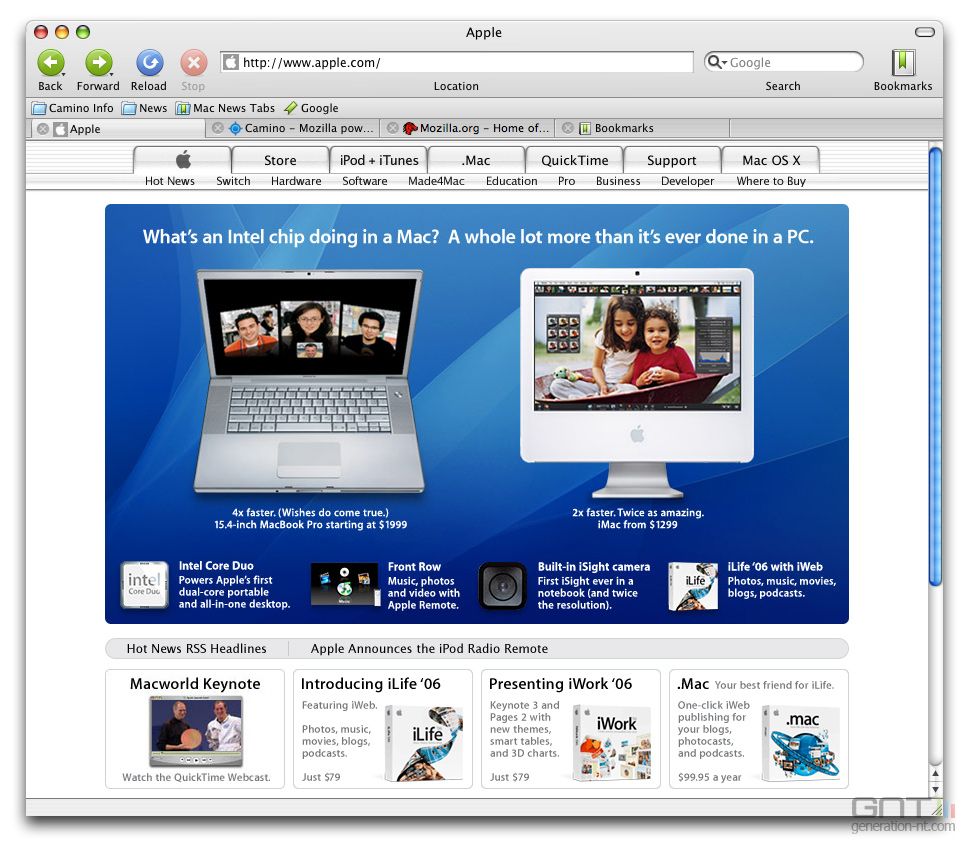The width and height of the screenshot is (973, 855).
Task: Click the .mac product box image
Action: tap(800, 743)
